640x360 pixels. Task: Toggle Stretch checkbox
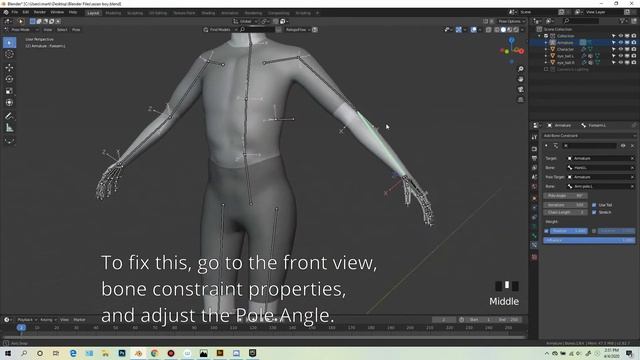point(594,212)
